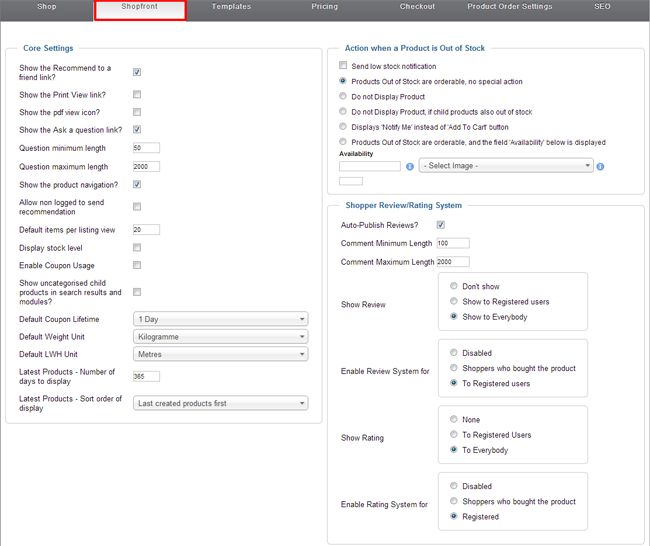
Task: Open Latest Products sort order dropdown
Action: click(x=220, y=404)
